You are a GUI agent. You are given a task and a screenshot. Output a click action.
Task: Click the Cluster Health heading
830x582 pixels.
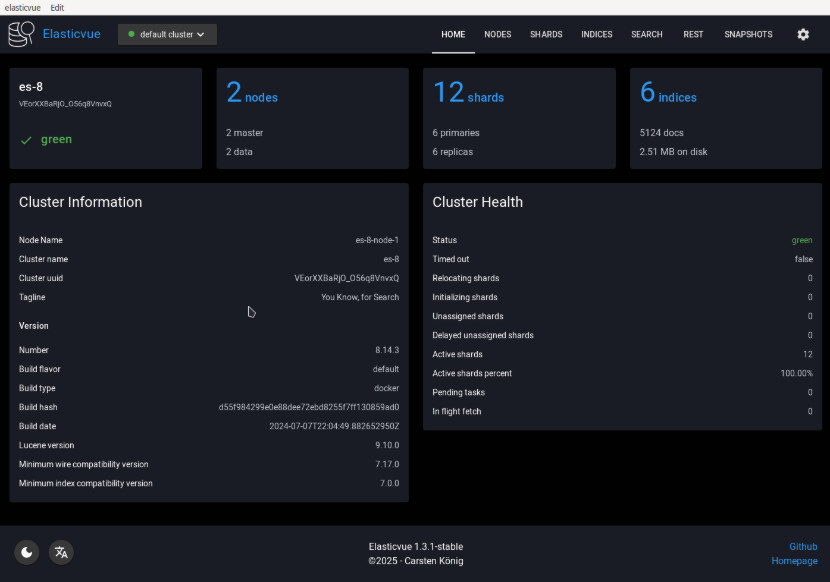[477, 202]
